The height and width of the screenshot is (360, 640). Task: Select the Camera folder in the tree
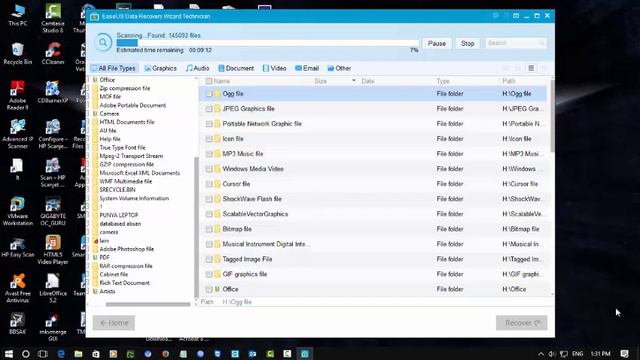click(x=109, y=114)
